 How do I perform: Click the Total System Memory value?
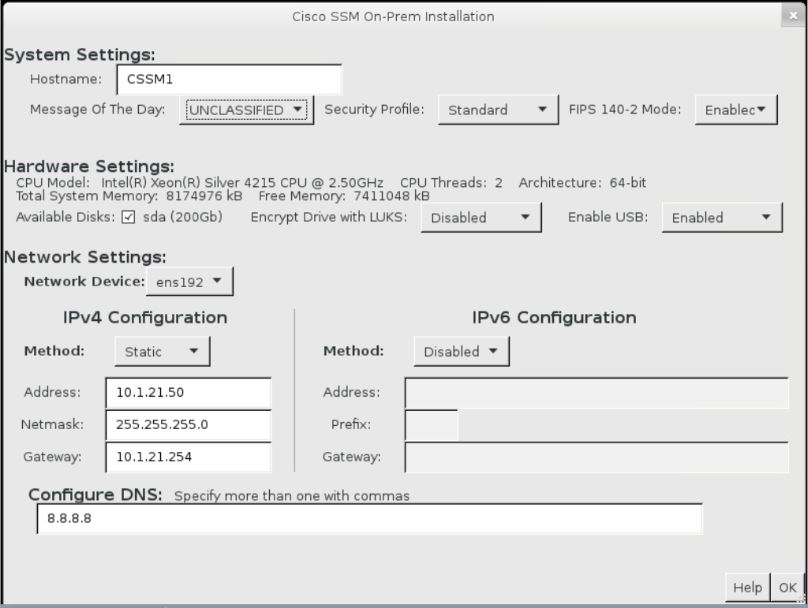(204, 196)
